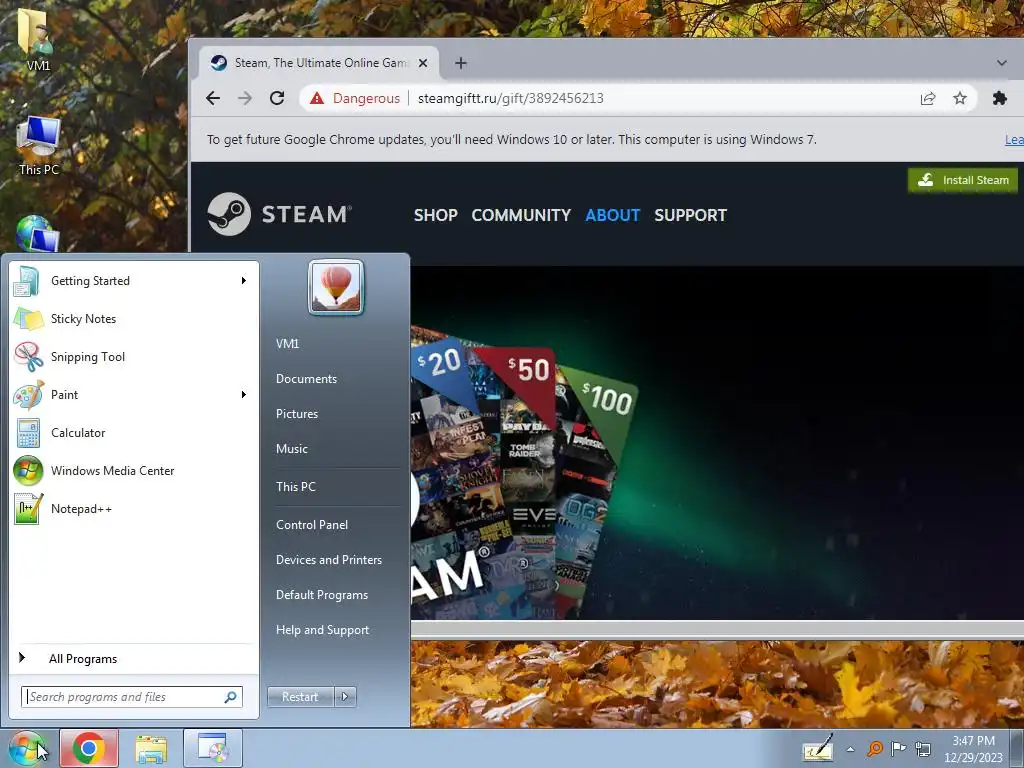1024x768 pixels.
Task: Open the SUPPORT page
Action: pyautogui.click(x=690, y=215)
